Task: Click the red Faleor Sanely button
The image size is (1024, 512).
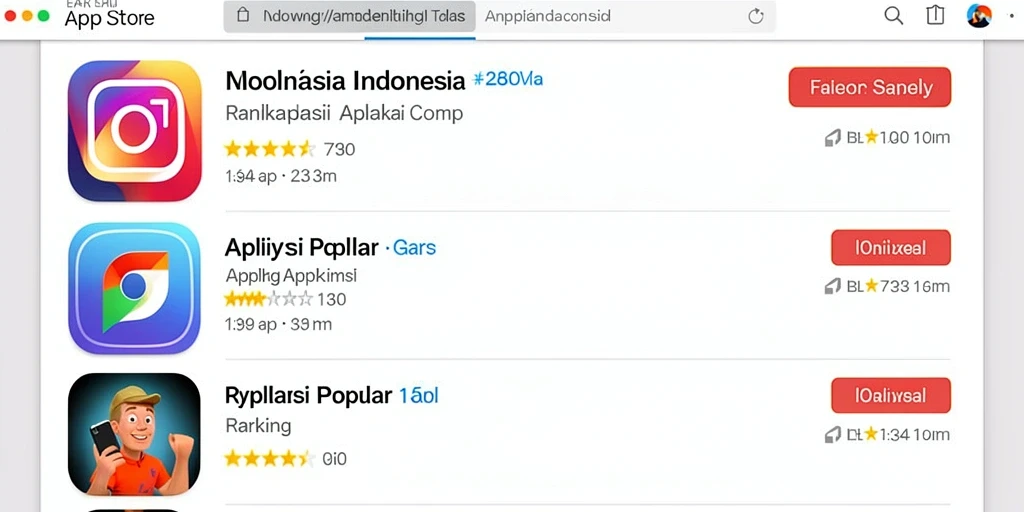Action: (x=870, y=87)
